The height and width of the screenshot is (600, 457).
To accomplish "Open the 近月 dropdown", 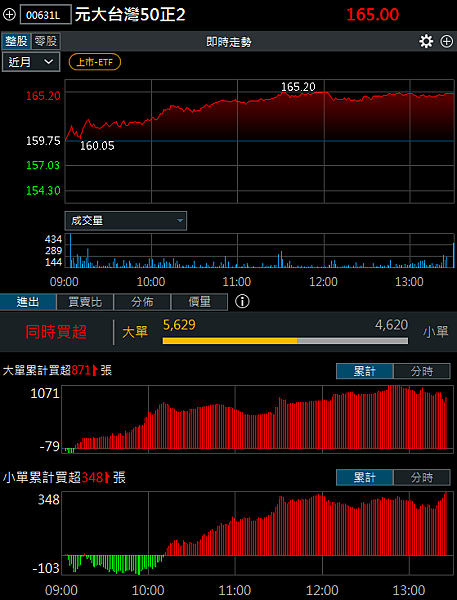I will pos(31,62).
